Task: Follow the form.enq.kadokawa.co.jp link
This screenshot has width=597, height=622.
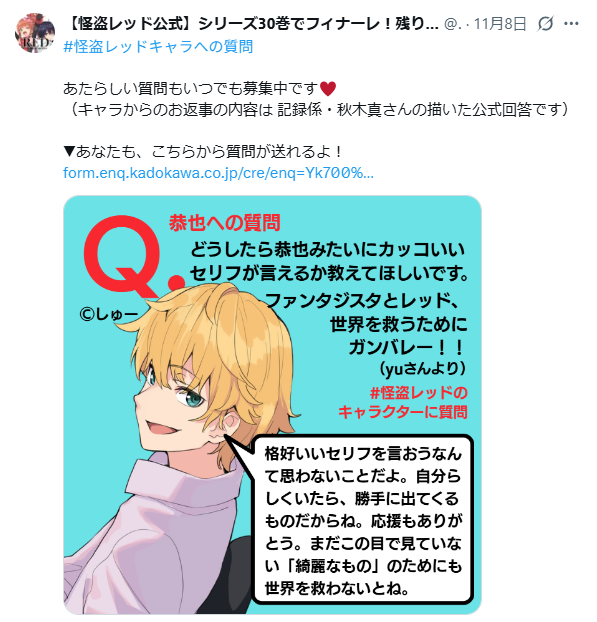Action: [x=218, y=173]
